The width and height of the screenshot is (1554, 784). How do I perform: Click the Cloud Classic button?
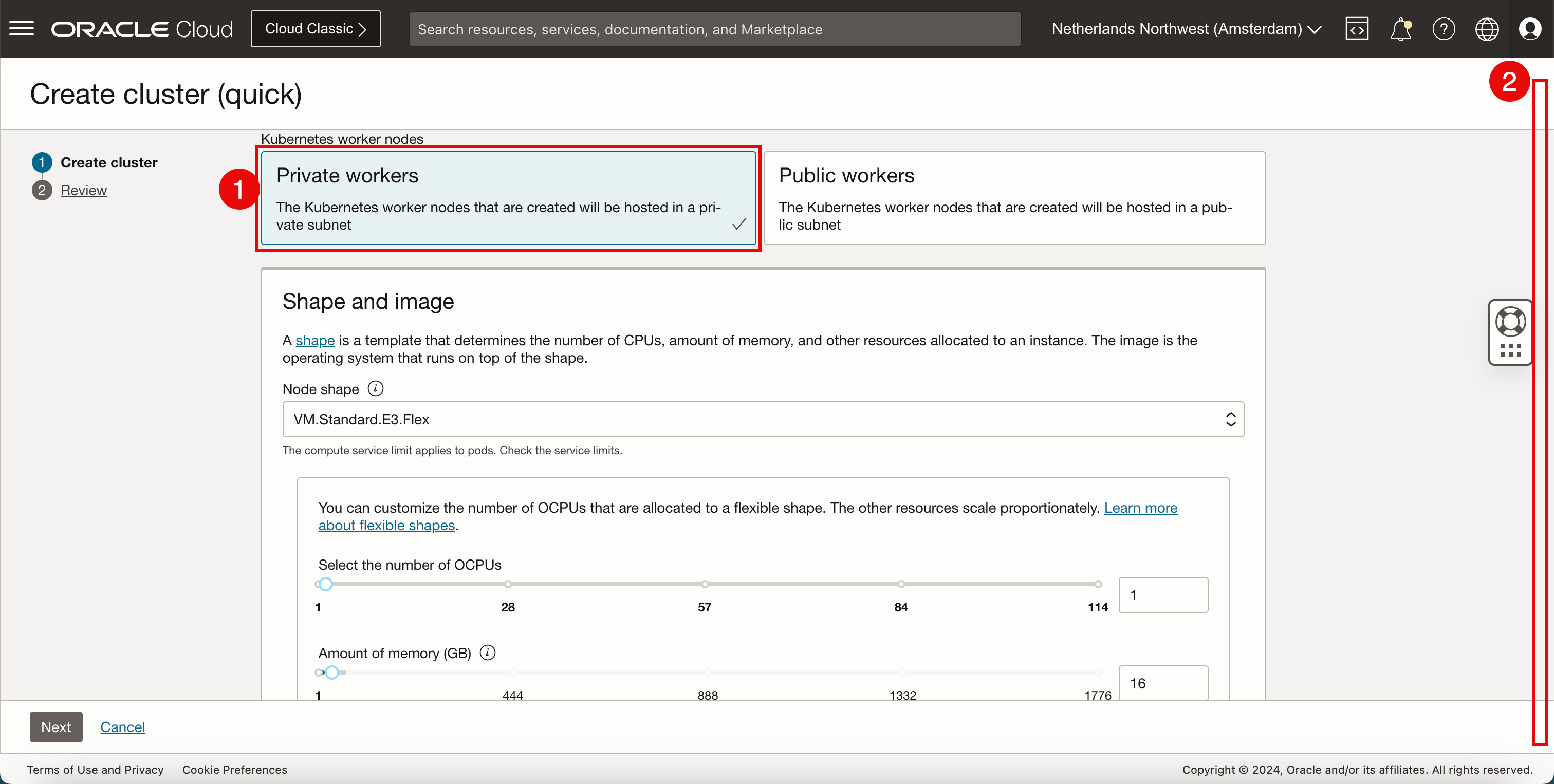coord(316,28)
